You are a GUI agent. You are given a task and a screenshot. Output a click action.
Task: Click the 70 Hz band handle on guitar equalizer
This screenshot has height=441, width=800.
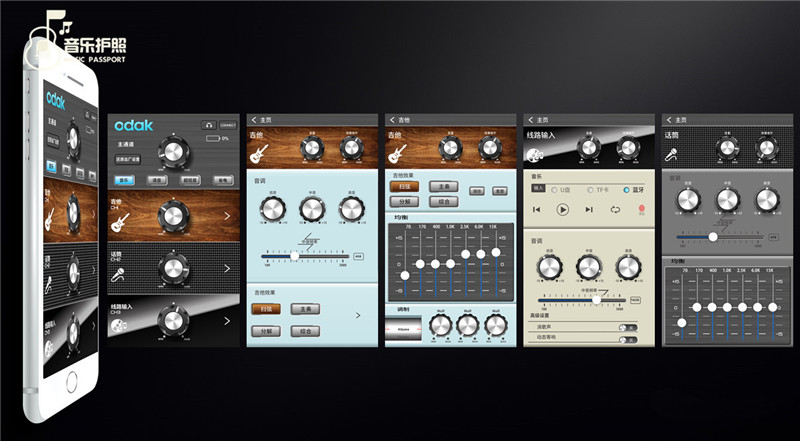(405, 276)
